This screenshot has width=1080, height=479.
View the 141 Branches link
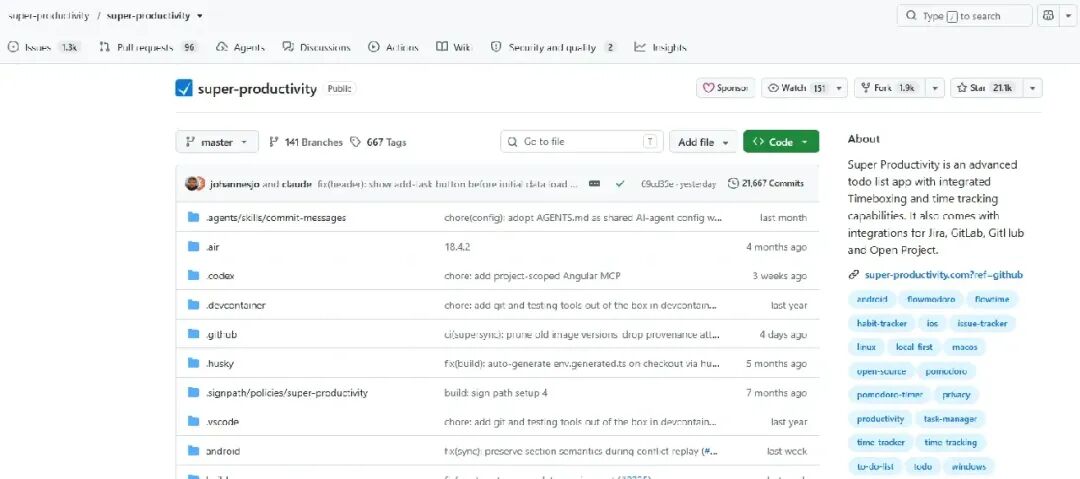pos(306,142)
